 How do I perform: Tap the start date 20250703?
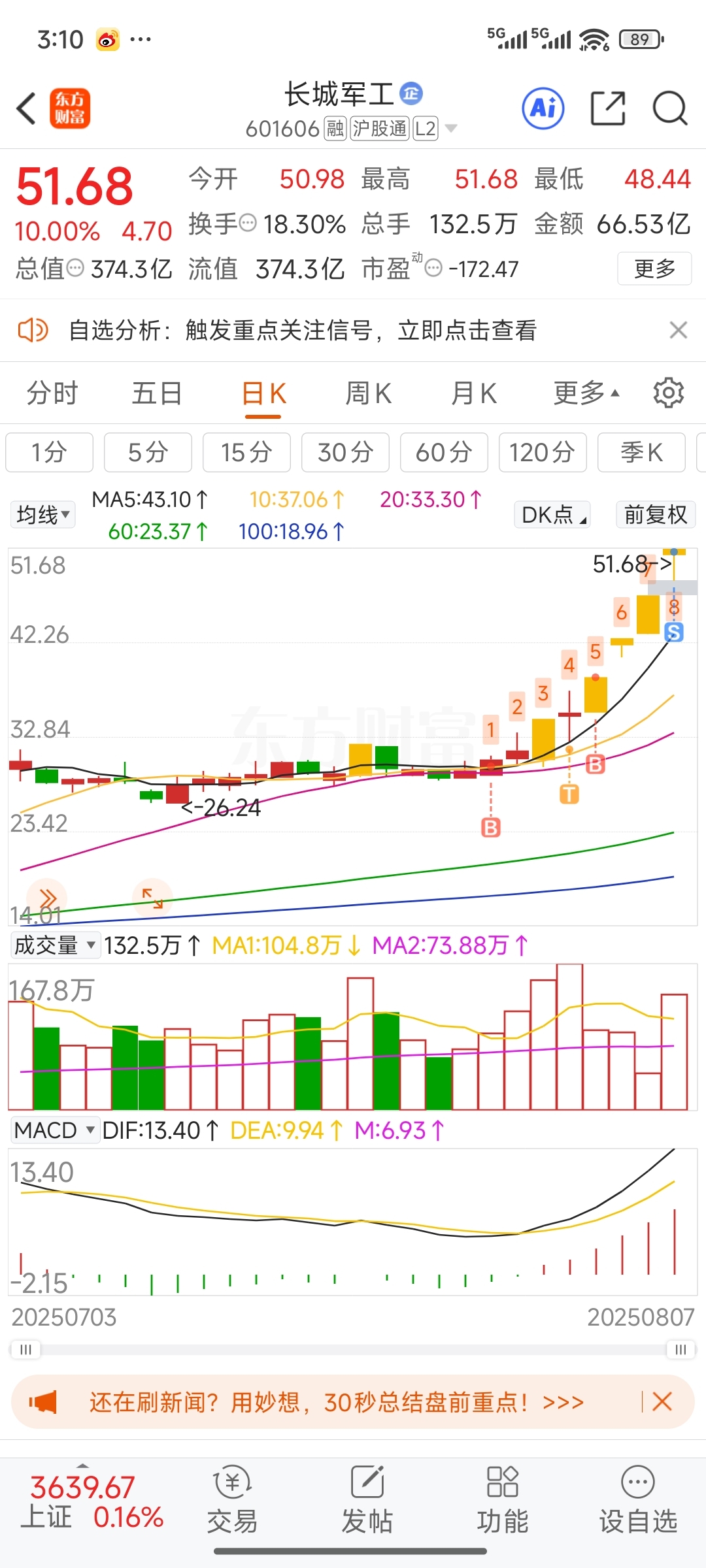point(64,1317)
